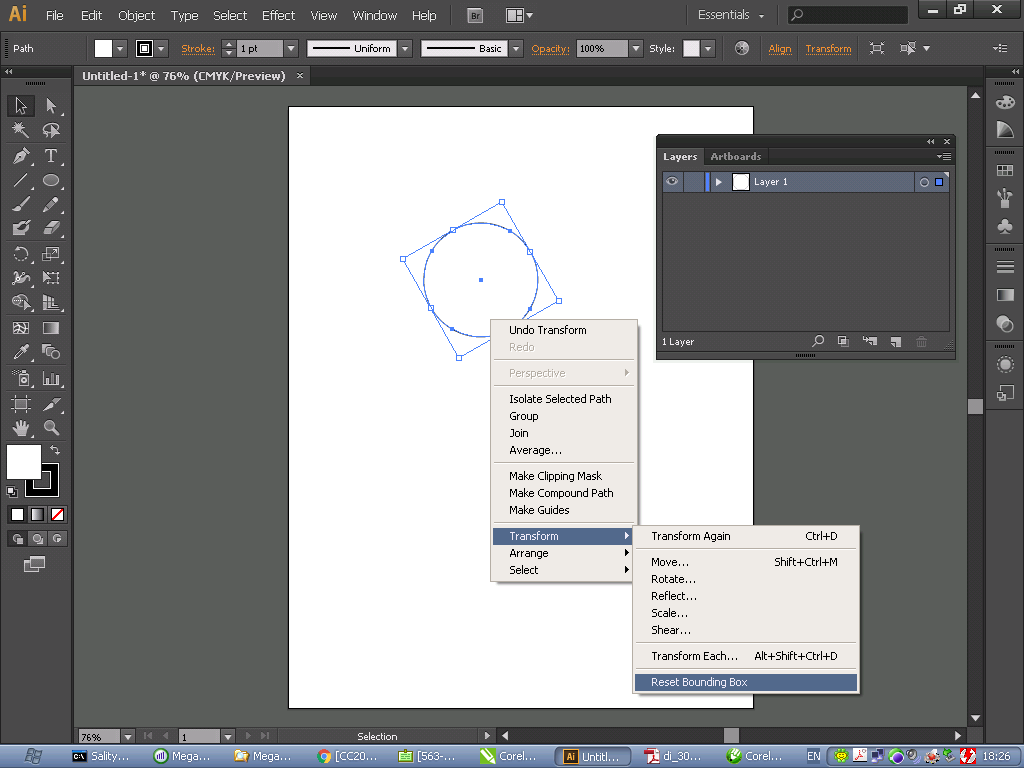Open the Align panel link

click(780, 48)
